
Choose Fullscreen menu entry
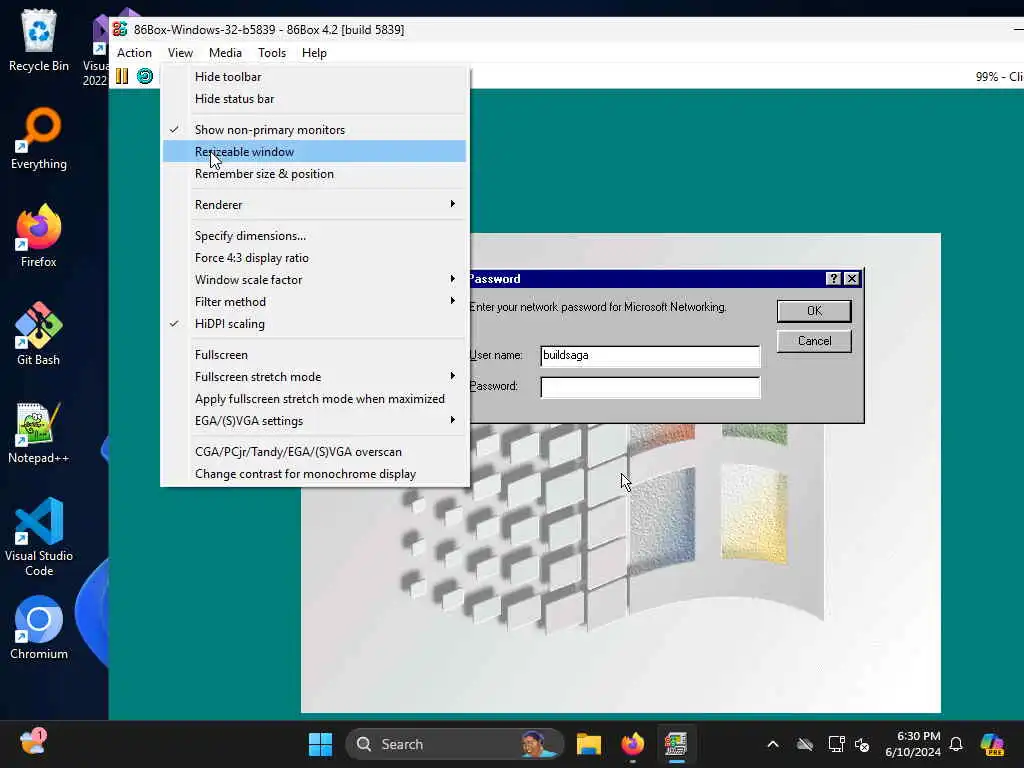coord(314,354)
